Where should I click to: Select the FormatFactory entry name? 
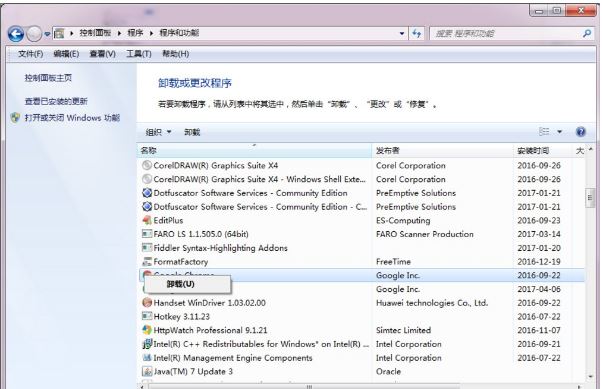tap(180, 262)
